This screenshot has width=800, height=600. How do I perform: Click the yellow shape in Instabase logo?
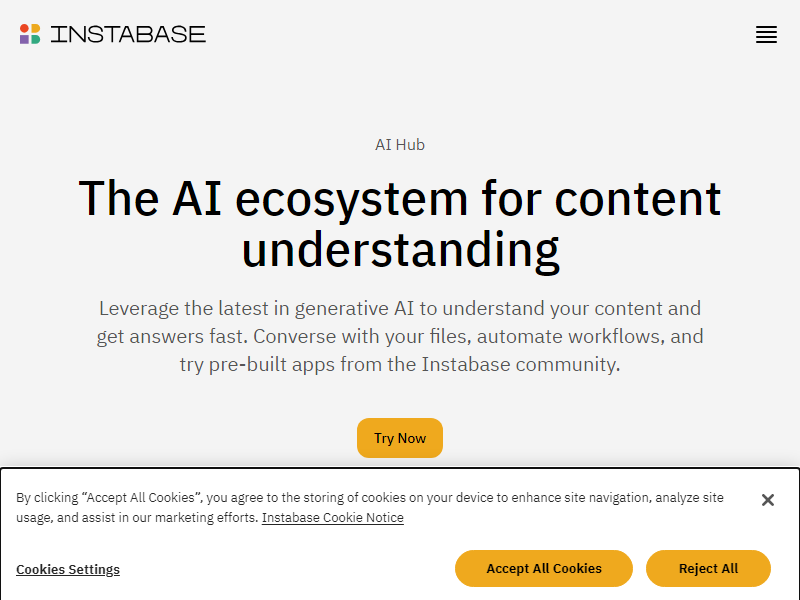[x=35, y=29]
